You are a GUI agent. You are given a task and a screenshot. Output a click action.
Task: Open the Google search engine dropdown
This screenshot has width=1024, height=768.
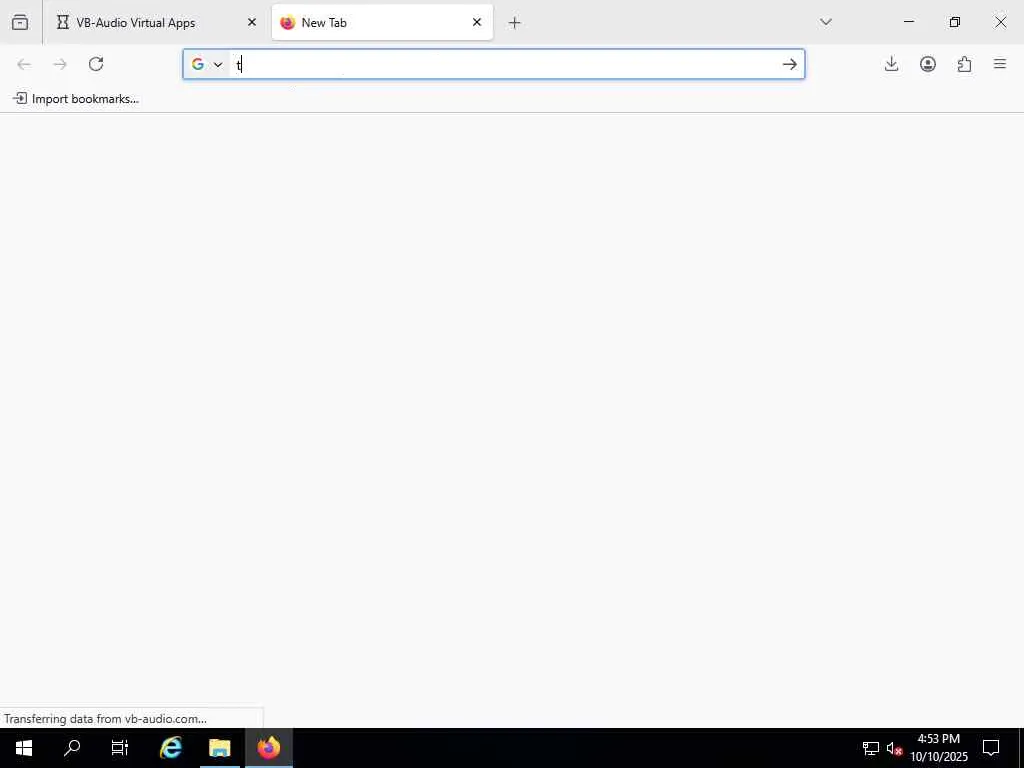click(207, 64)
